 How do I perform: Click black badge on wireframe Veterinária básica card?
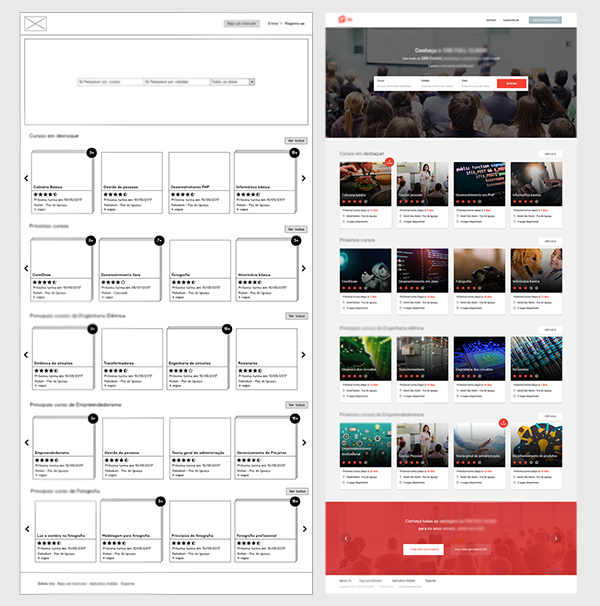point(296,241)
